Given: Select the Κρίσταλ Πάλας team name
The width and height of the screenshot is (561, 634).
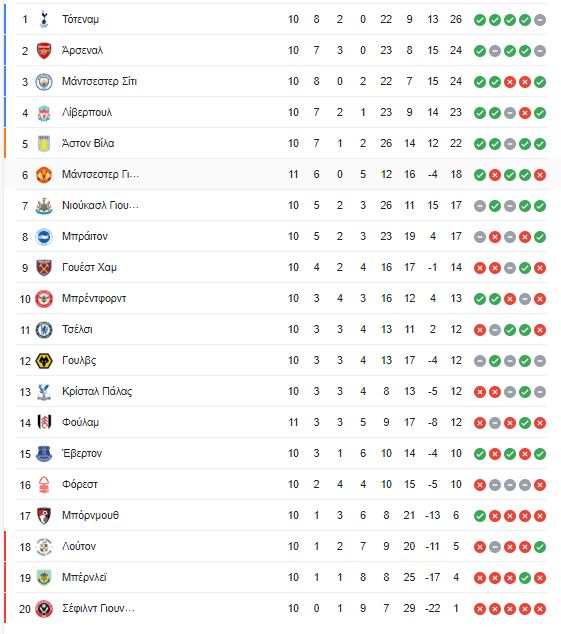Looking at the screenshot, I should (97, 391).
